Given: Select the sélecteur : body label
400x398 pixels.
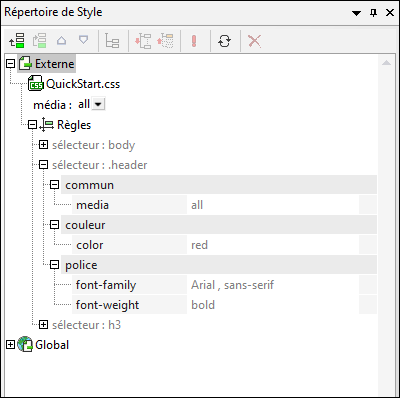Looking at the screenshot, I should [94, 145].
